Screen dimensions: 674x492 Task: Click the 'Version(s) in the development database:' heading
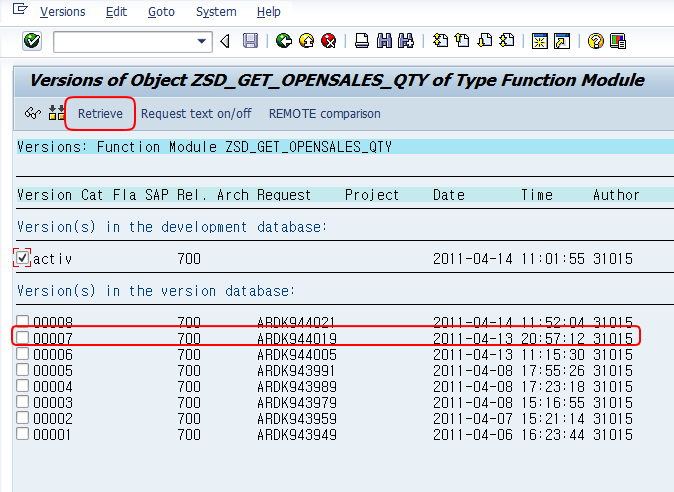pos(172,226)
